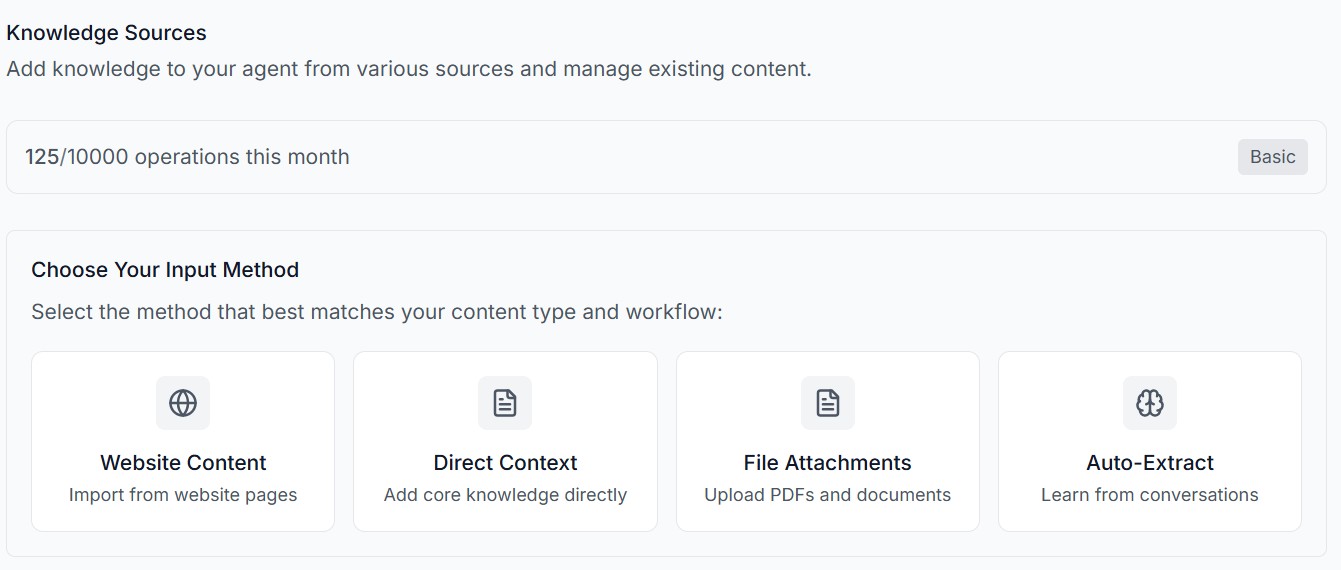Image resolution: width=1341 pixels, height=570 pixels.
Task: Click the file icon above File Attachments
Action: [828, 403]
